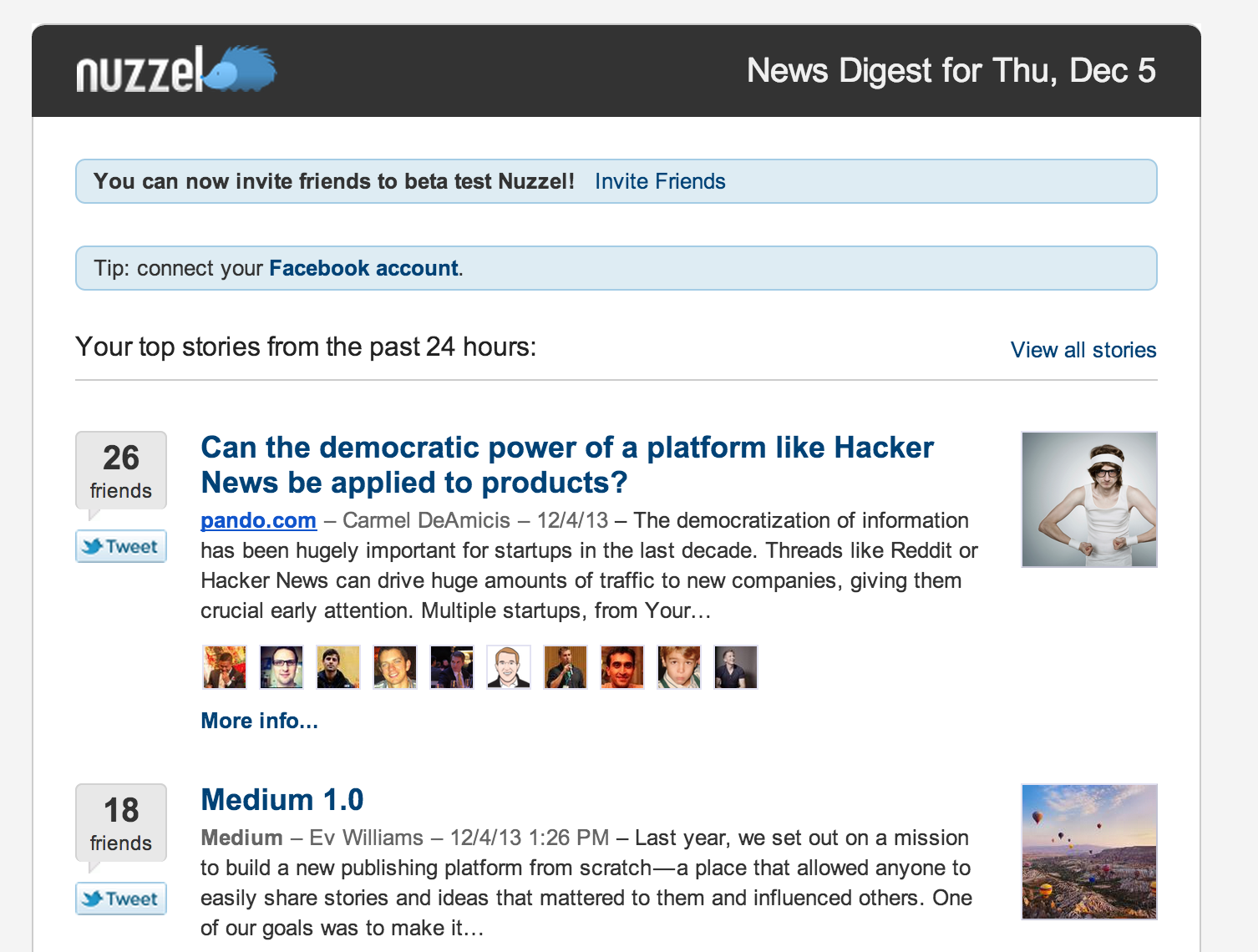
Task: Select avatar of man with festive red background
Action: pos(225,666)
